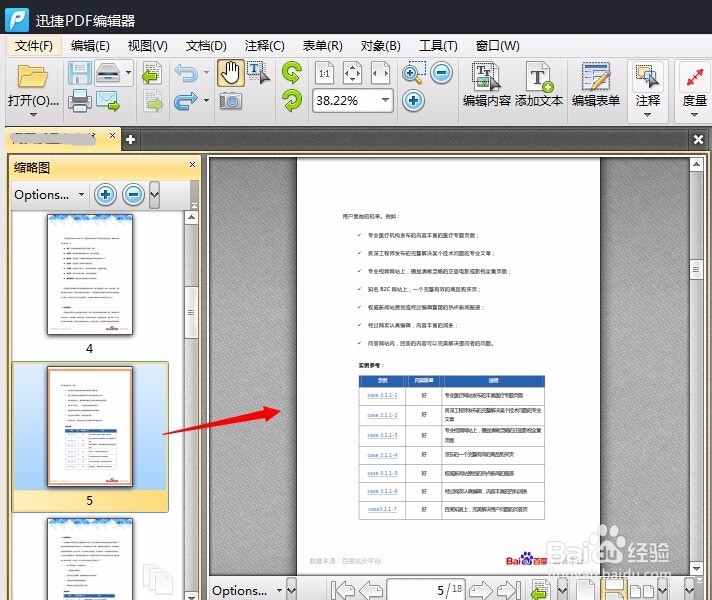Click the snapshot camera tool
712x600 pixels.
pyautogui.click(x=231, y=101)
